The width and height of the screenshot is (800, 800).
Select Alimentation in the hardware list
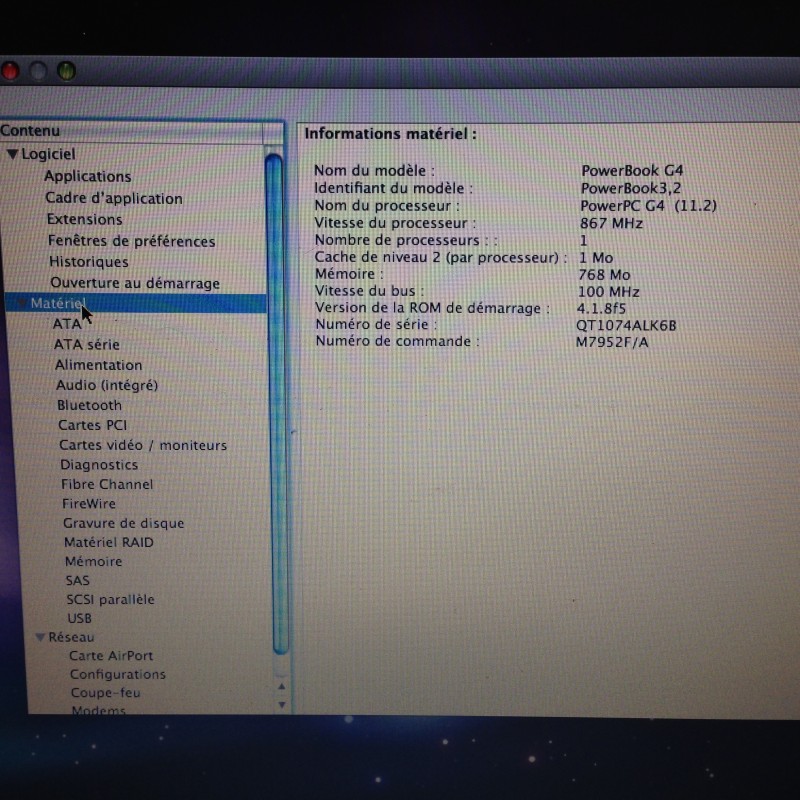[x=98, y=365]
